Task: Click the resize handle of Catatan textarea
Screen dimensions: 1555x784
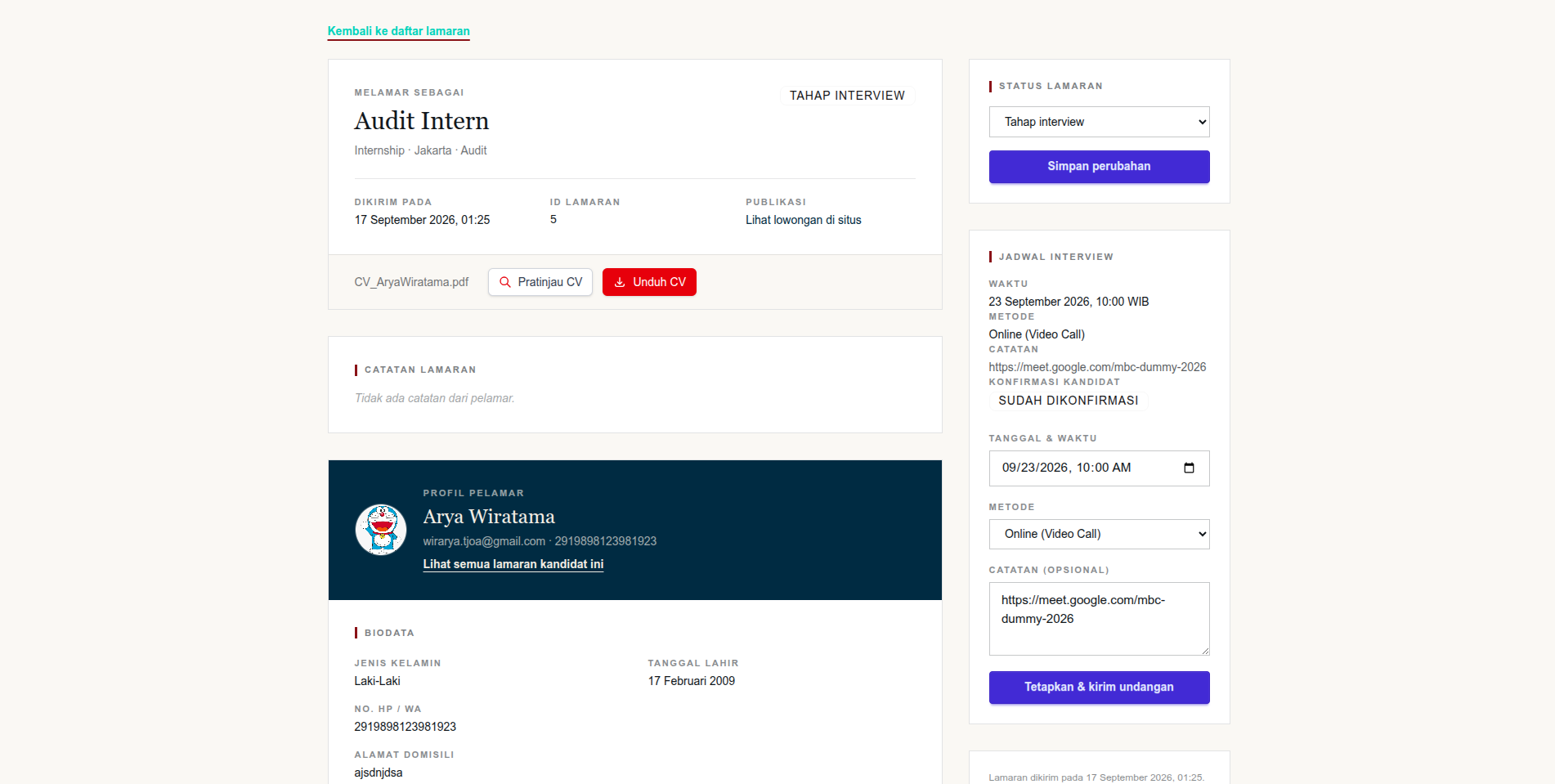Action: coord(1204,650)
